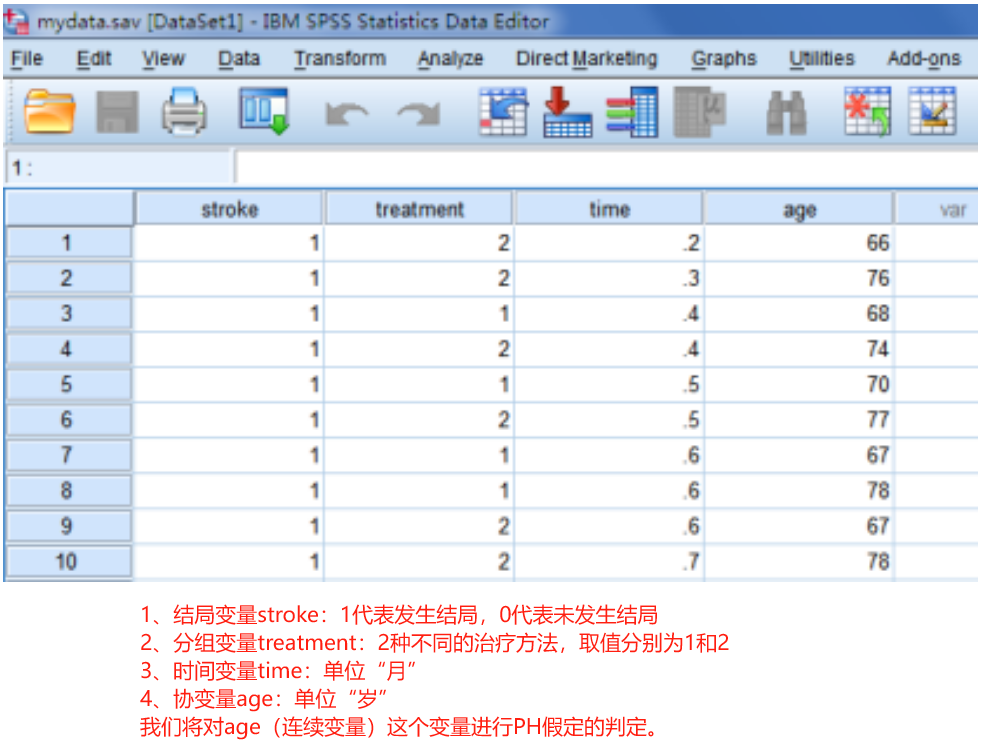Select the Go To Case icon
The height and width of the screenshot is (754, 981).
(x=505, y=113)
